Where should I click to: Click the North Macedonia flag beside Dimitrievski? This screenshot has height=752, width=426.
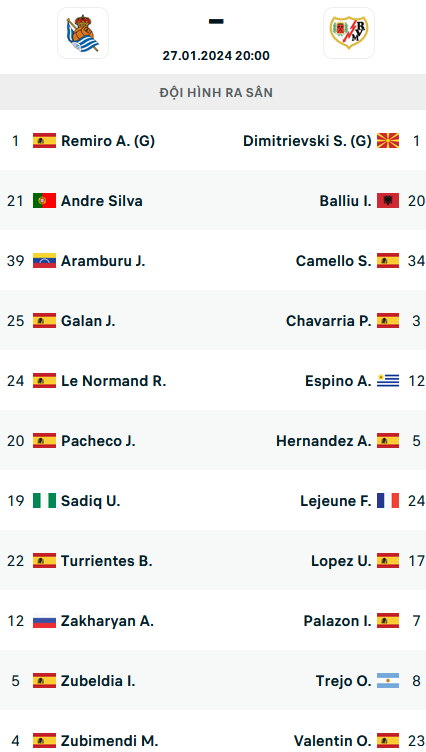[x=388, y=141]
